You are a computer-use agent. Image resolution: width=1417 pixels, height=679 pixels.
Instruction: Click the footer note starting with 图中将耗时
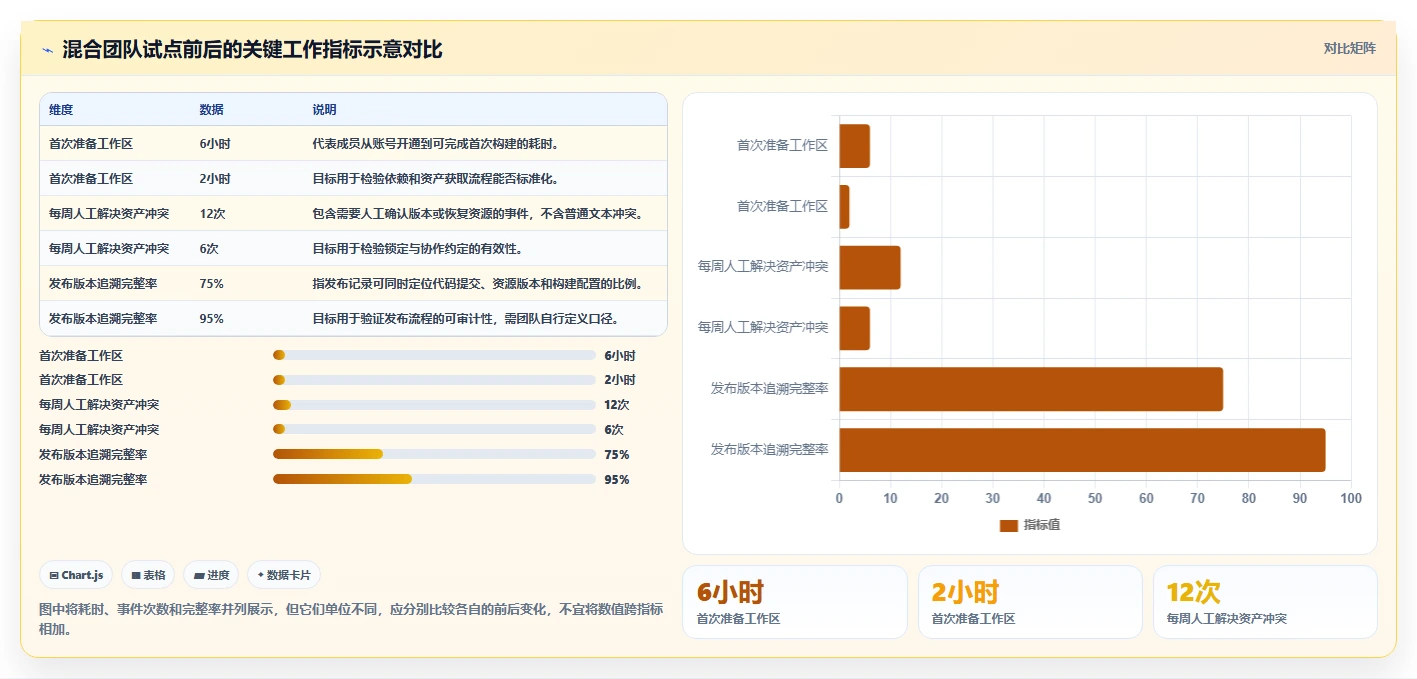point(351,619)
